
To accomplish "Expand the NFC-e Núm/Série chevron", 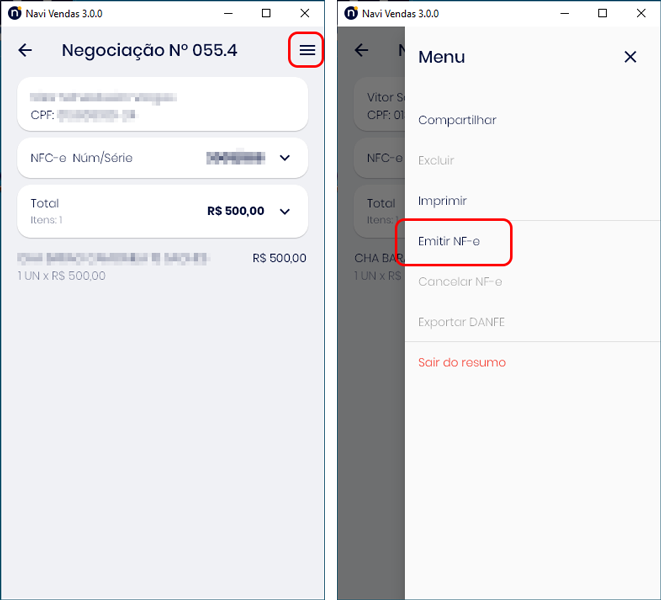I will pyautogui.click(x=284, y=158).
